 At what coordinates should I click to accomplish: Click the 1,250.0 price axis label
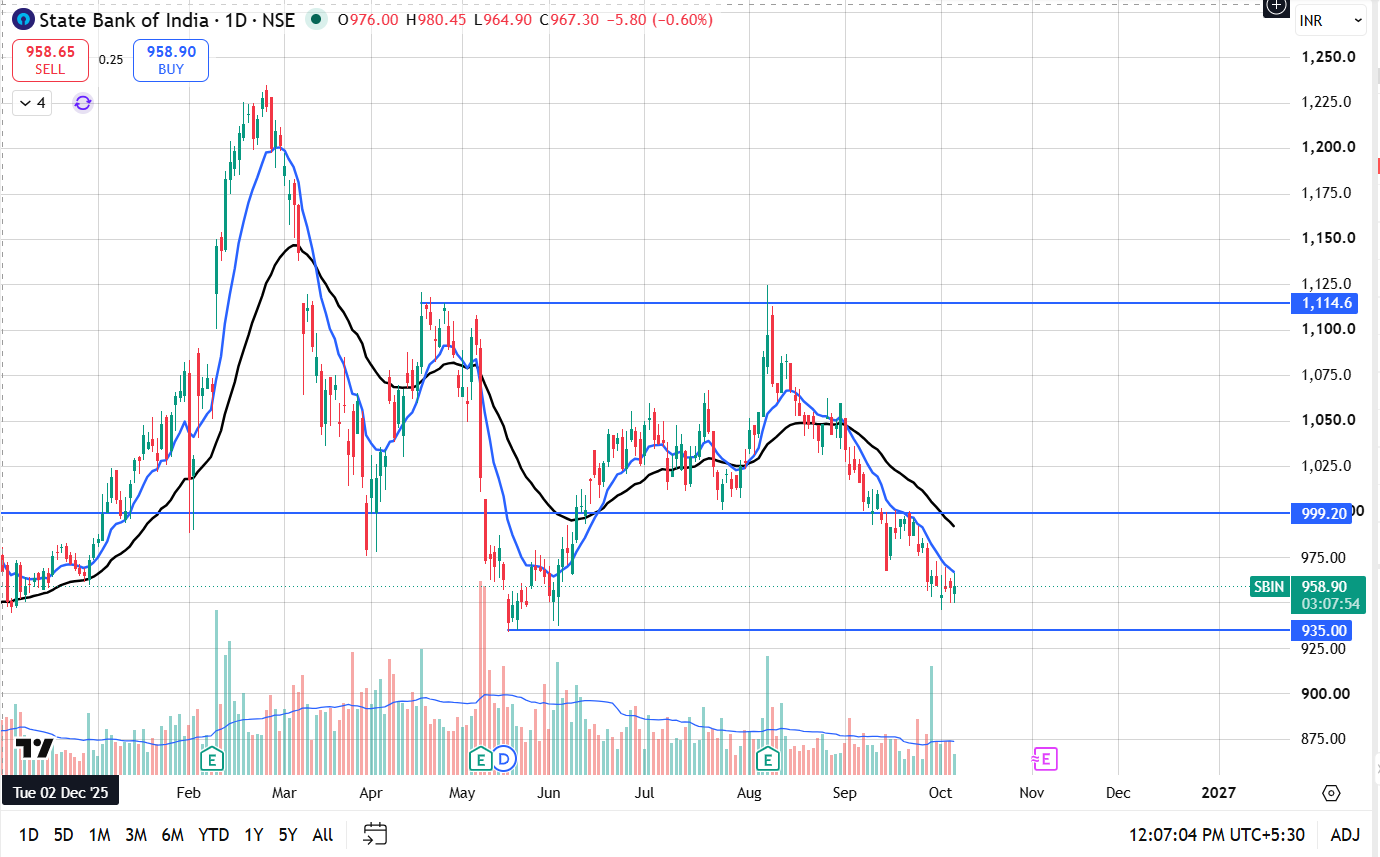[x=1328, y=57]
